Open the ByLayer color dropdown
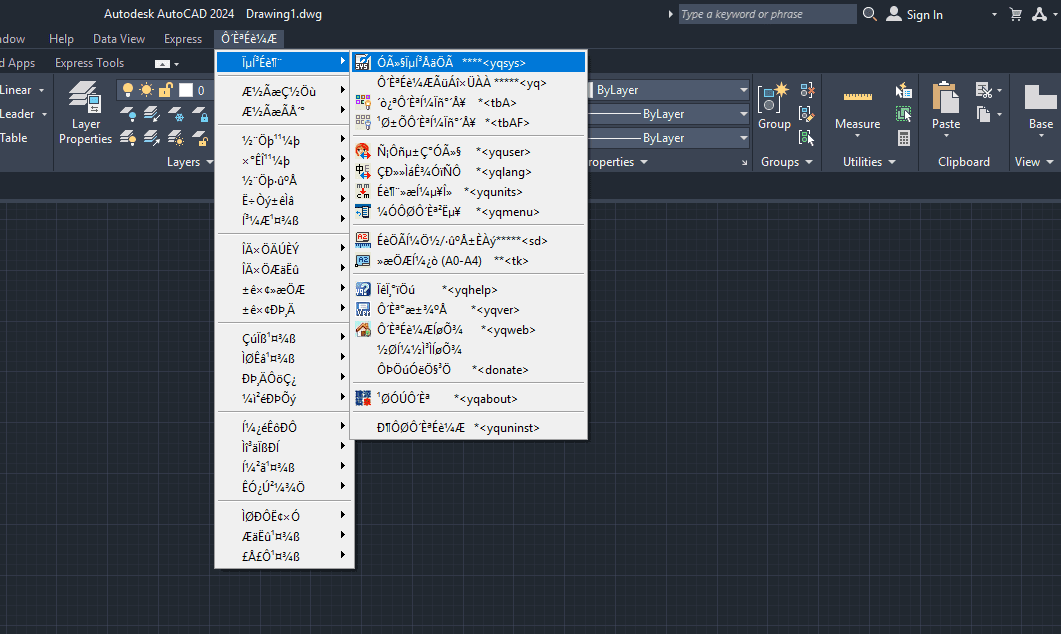The width and height of the screenshot is (1061, 634). pos(668,90)
